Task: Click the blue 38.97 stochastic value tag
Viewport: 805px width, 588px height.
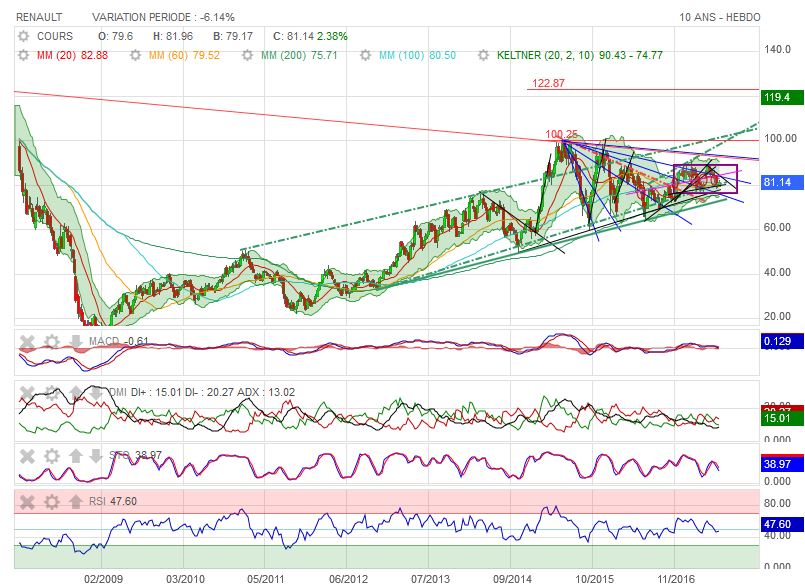Action: click(x=782, y=464)
